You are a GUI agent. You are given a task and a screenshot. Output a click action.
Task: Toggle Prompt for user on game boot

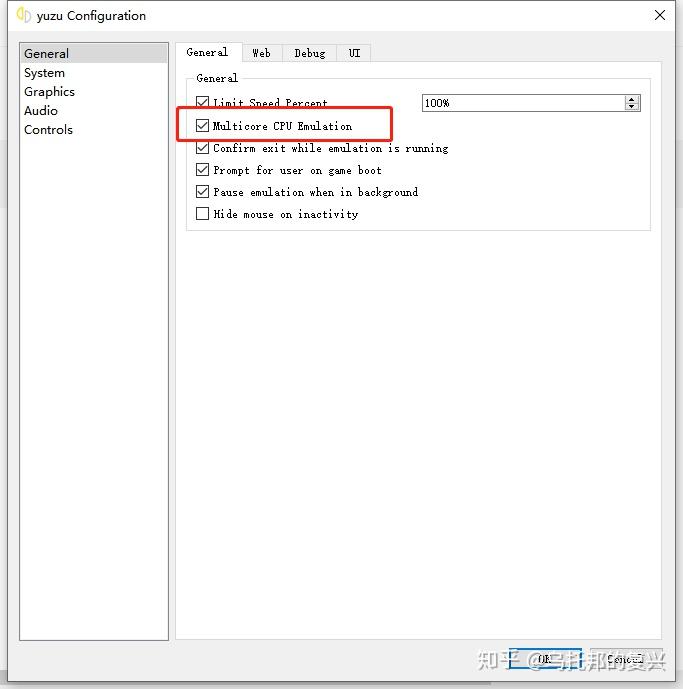tap(202, 170)
